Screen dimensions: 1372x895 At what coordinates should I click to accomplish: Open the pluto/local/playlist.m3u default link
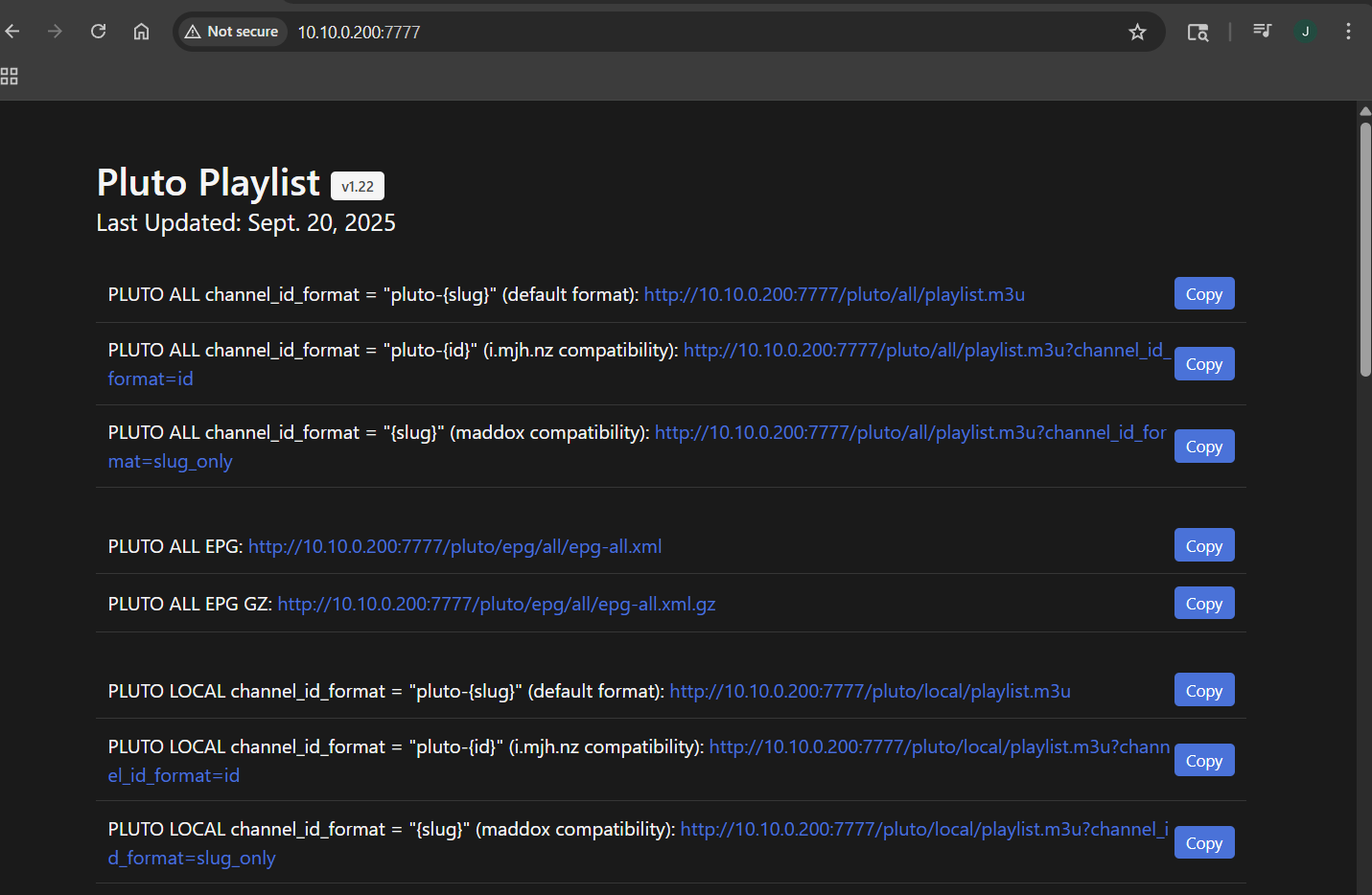click(869, 691)
